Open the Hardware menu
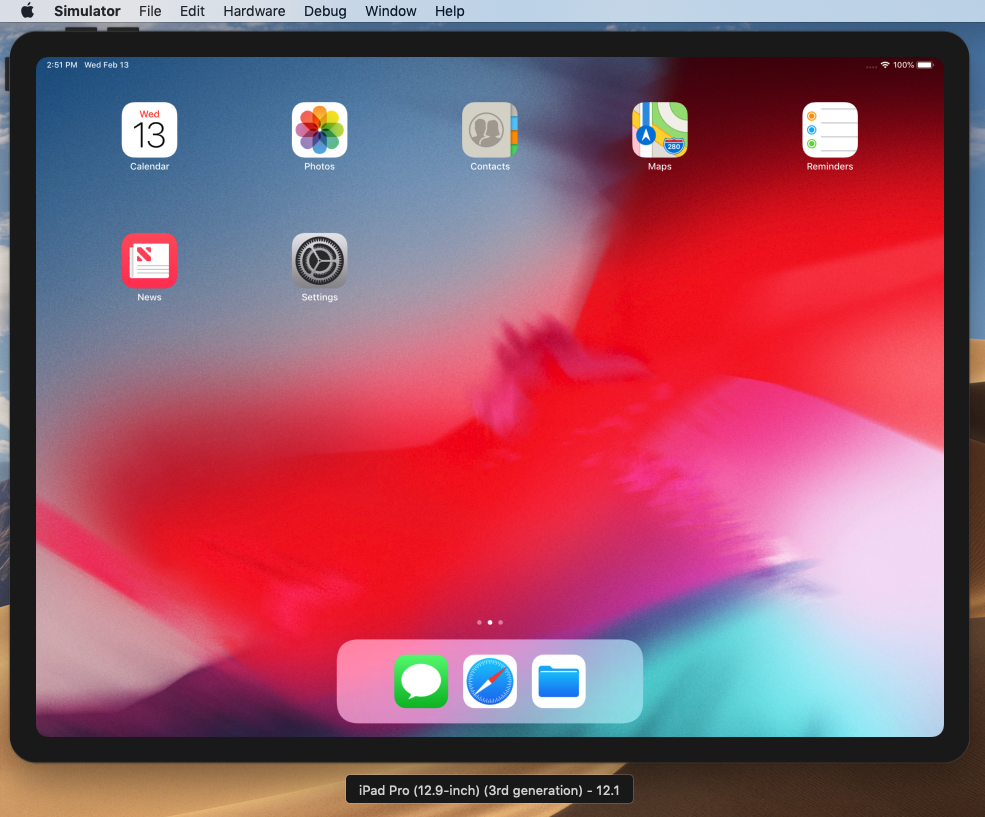Image resolution: width=985 pixels, height=817 pixels. point(254,11)
